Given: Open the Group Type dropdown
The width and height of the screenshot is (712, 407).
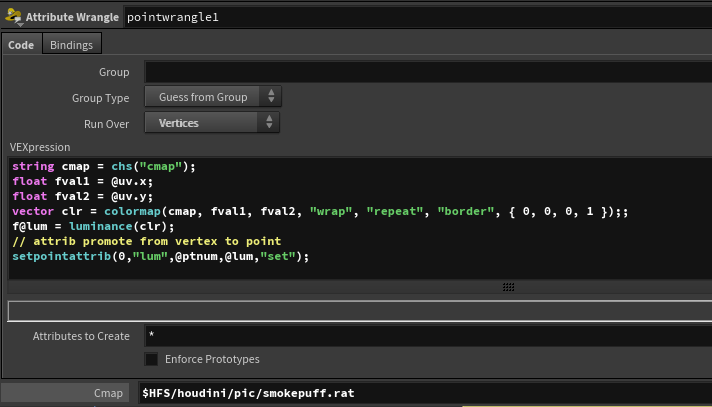Looking at the screenshot, I should (213, 97).
